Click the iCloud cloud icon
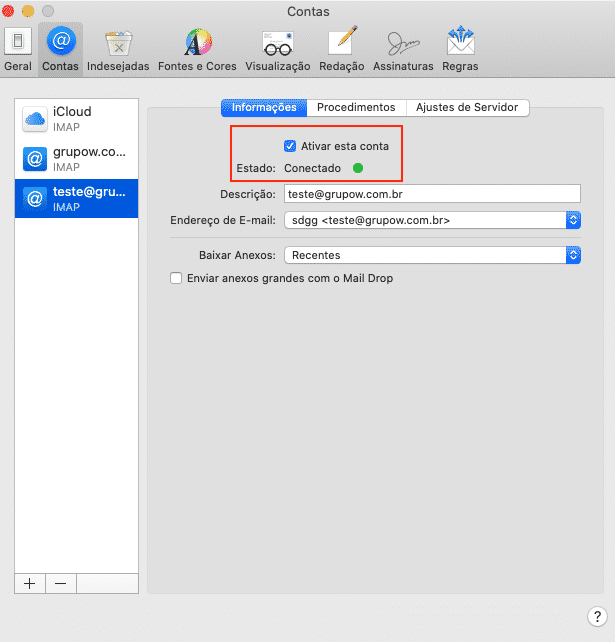 point(35,119)
